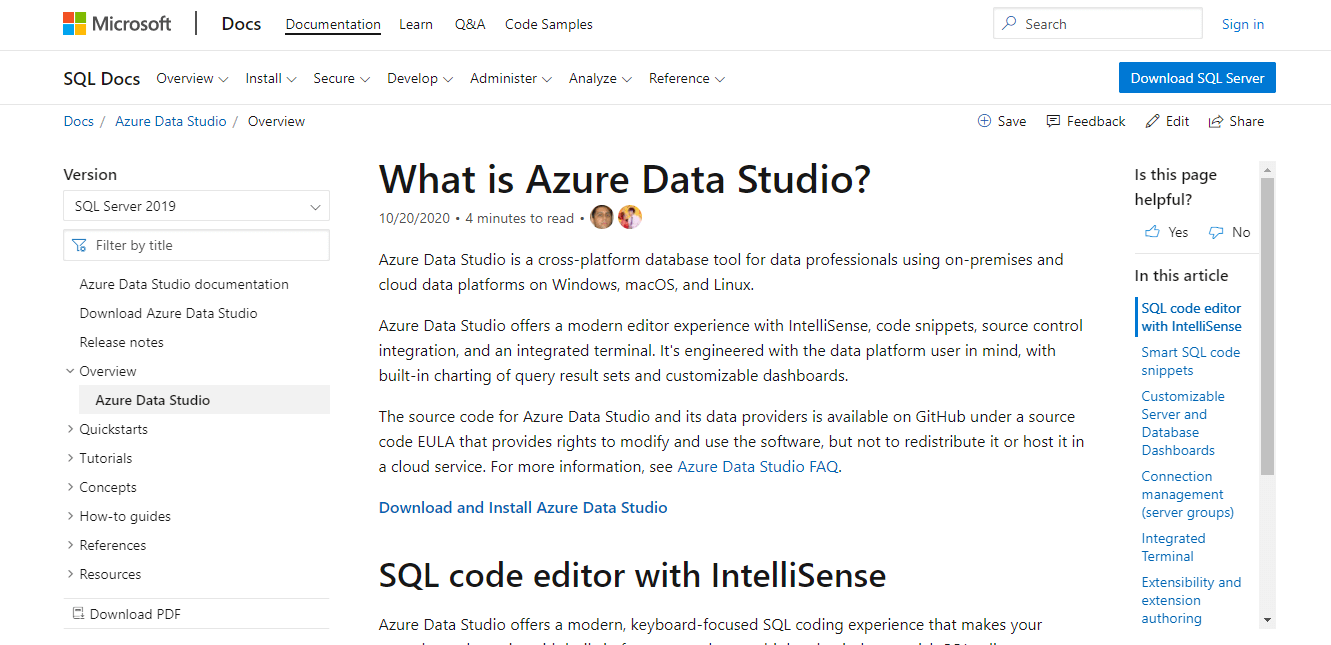Focus the Filter by title field
Image resolution: width=1331 pixels, height=645 pixels.
197,245
